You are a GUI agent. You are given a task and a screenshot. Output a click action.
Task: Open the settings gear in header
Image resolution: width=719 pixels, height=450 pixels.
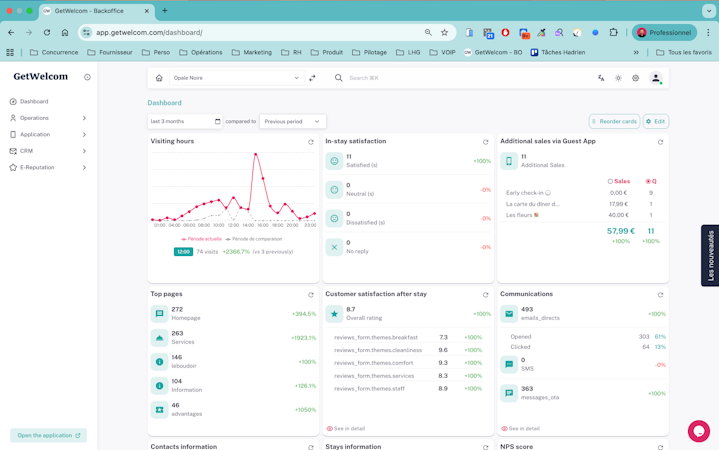pyautogui.click(x=636, y=78)
